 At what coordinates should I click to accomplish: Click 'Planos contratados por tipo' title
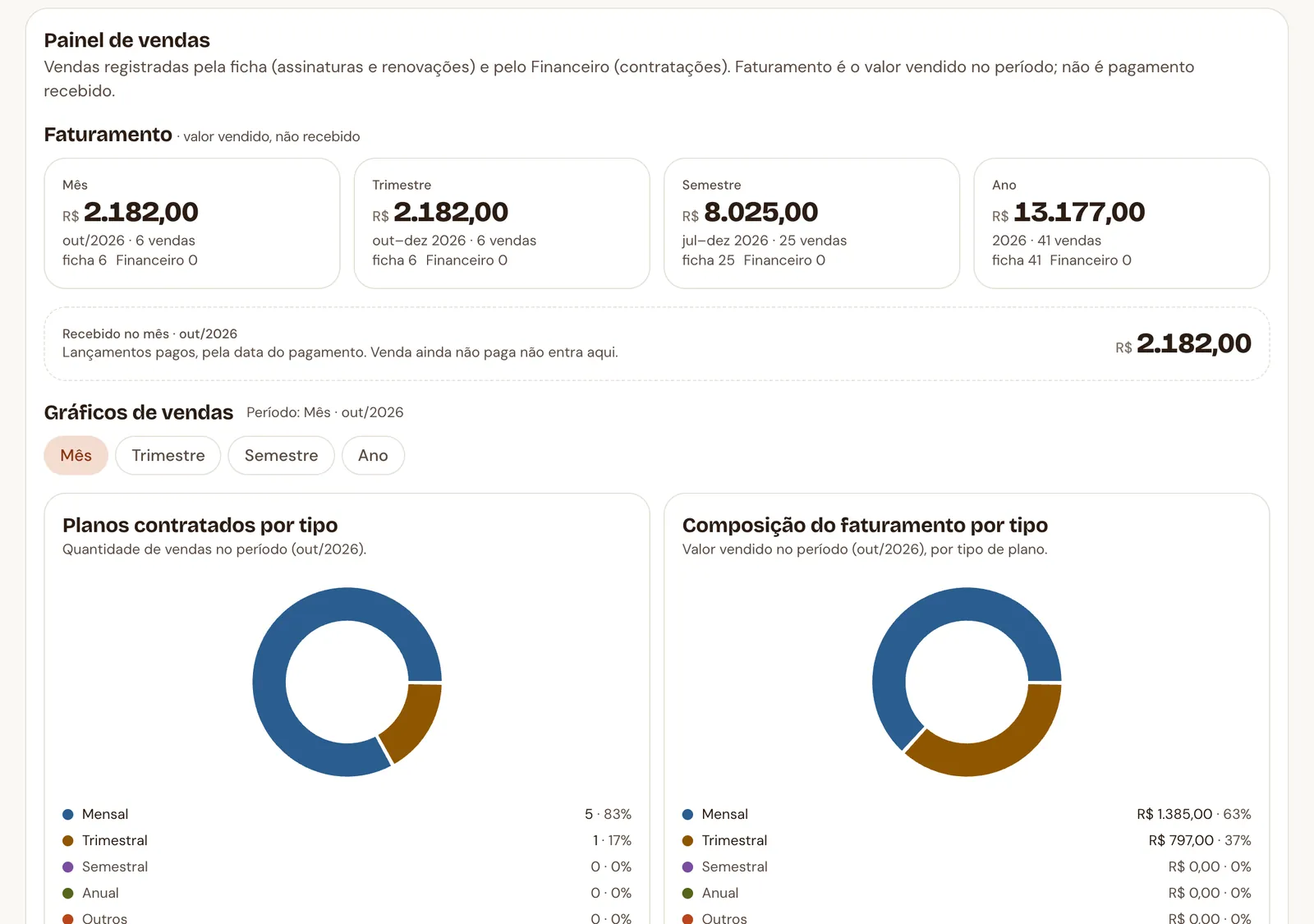tap(200, 525)
